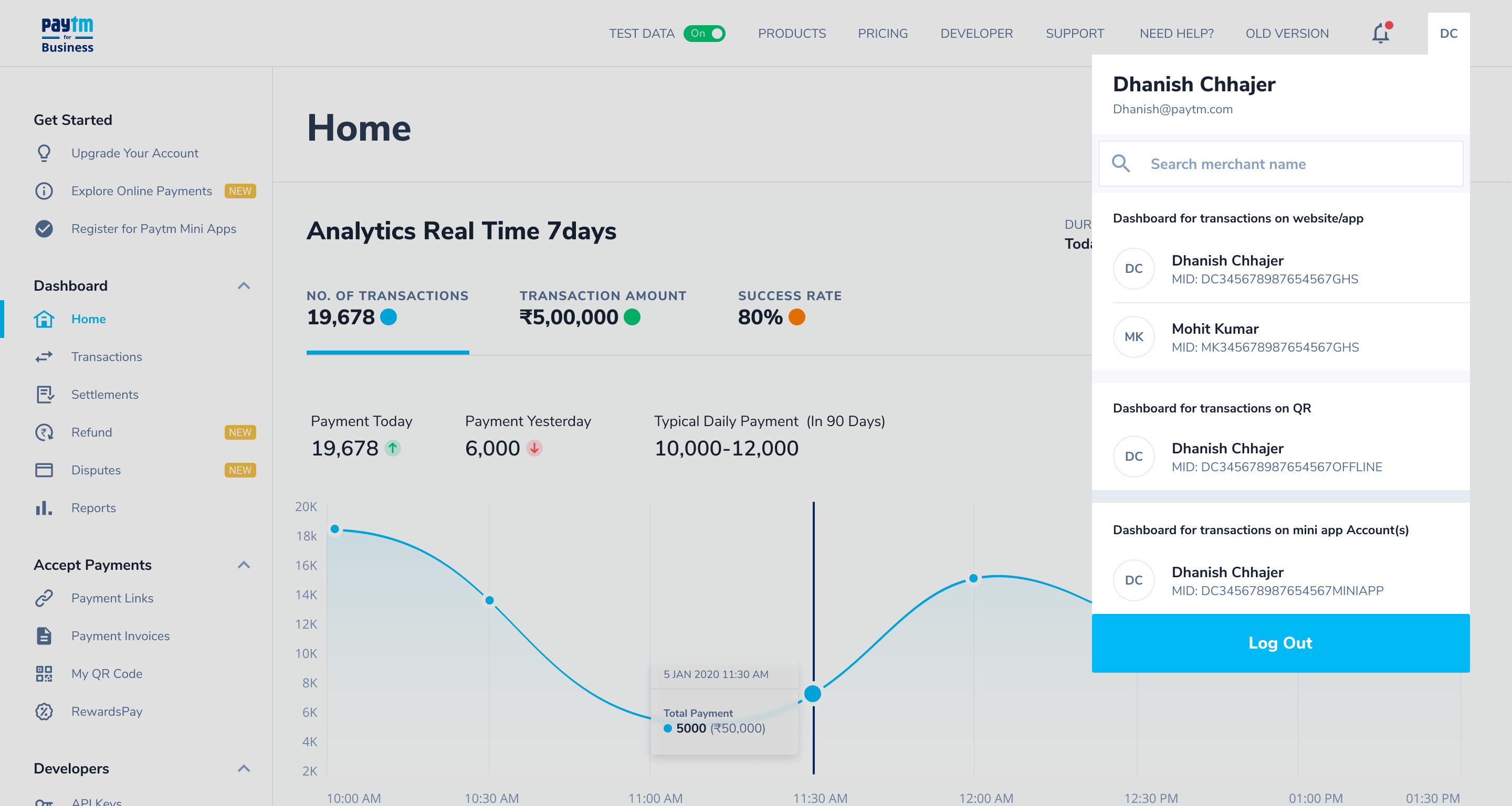
Task: Collapse the Developers section
Action: [x=244, y=768]
